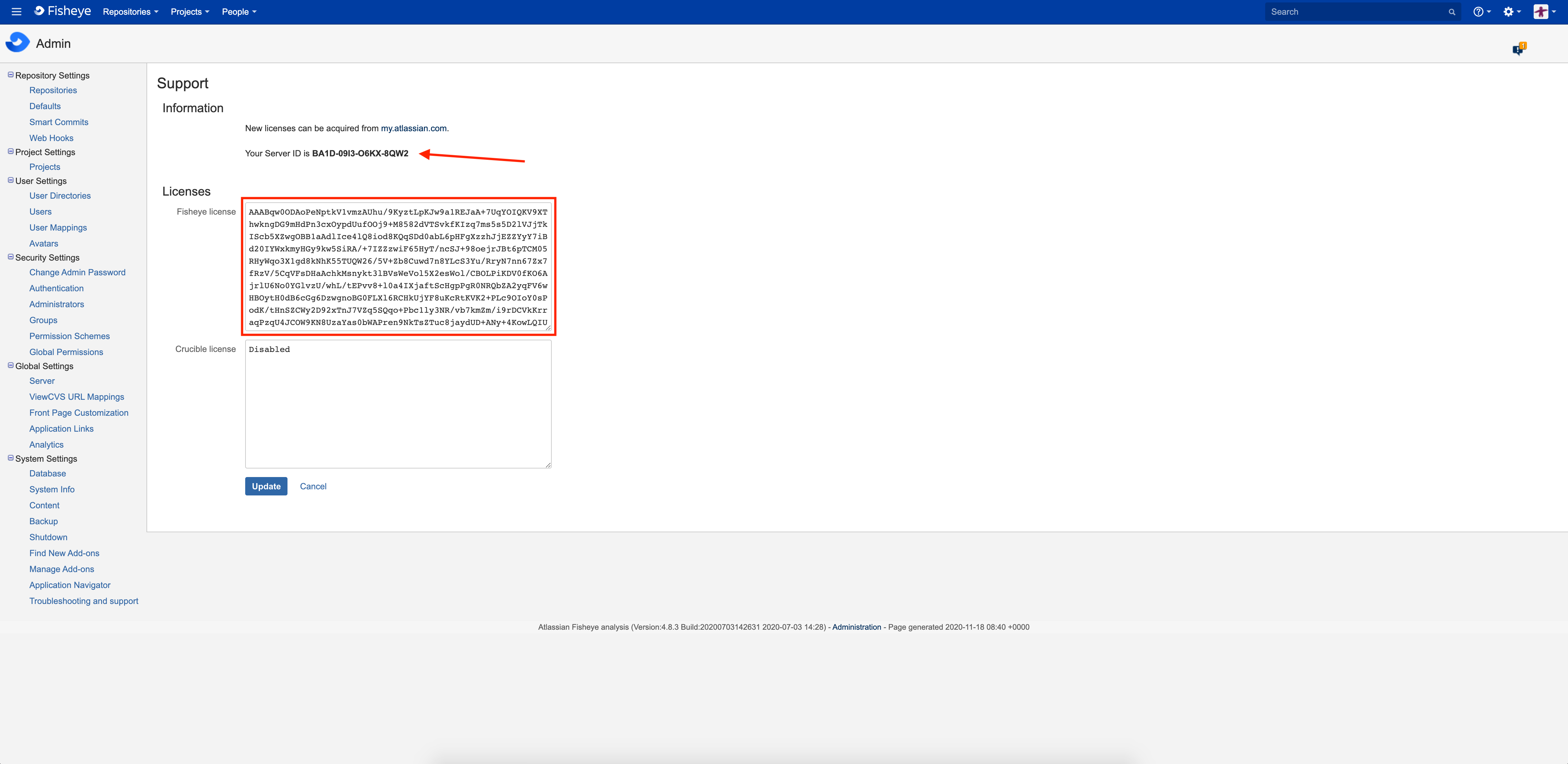
Task: Collapse the Global Settings section
Action: click(10, 365)
